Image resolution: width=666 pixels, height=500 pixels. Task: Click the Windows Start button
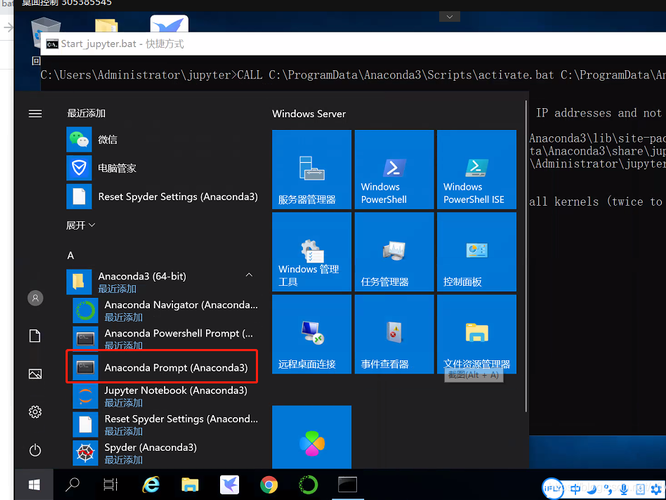coord(34,485)
